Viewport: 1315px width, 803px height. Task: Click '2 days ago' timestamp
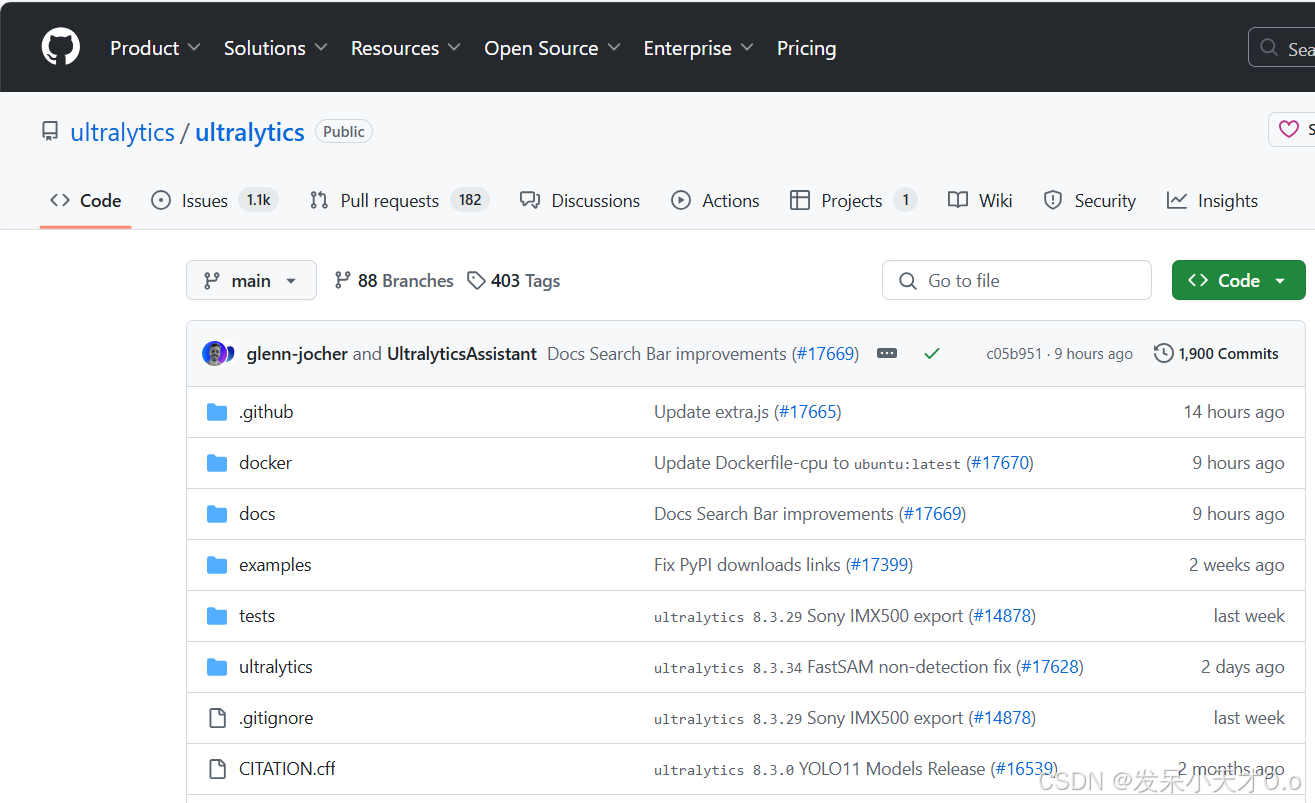coord(1243,667)
